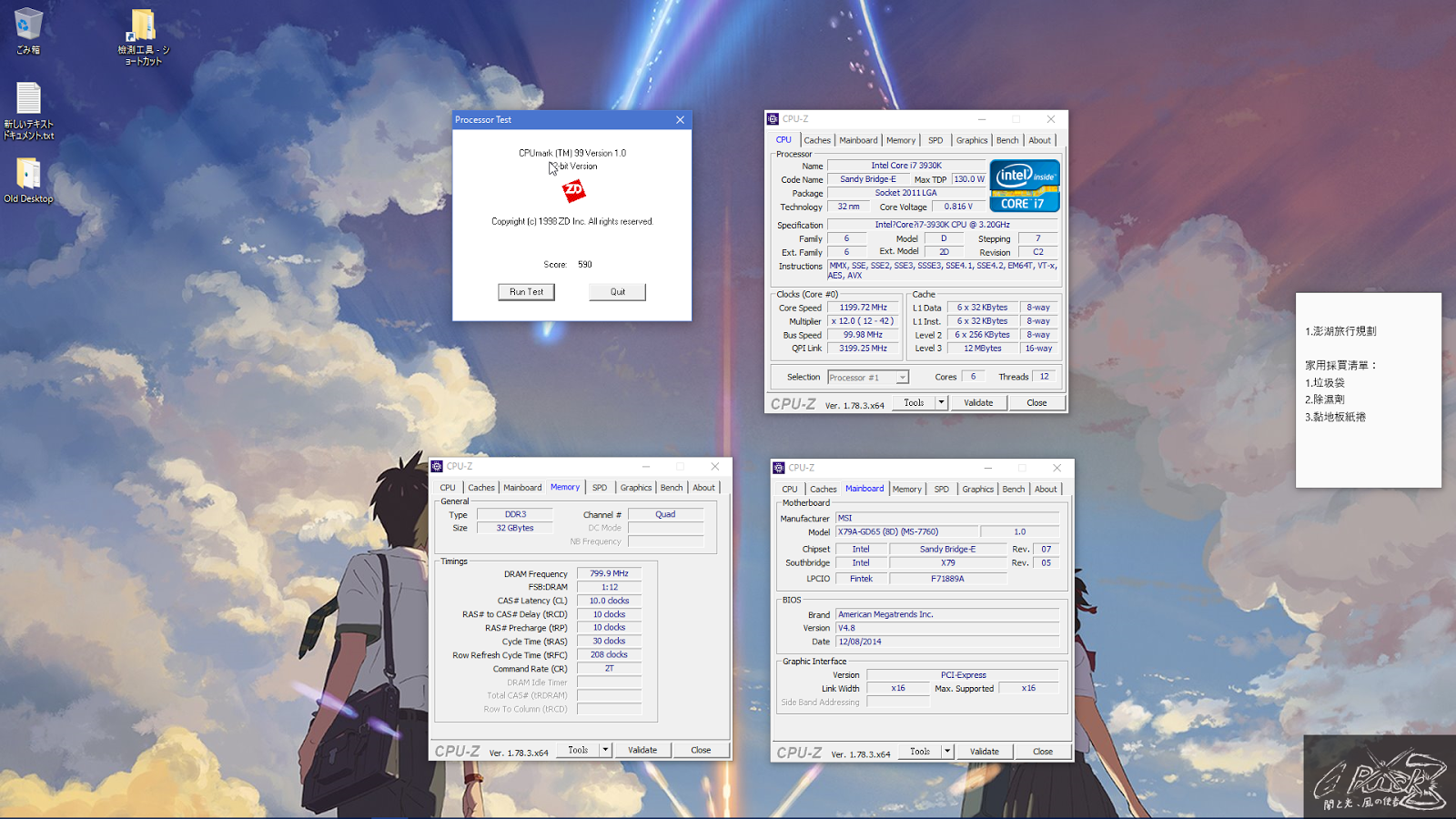Open the .txt text document desktop icon
Image resolution: width=1456 pixels, height=819 pixels.
click(28, 111)
